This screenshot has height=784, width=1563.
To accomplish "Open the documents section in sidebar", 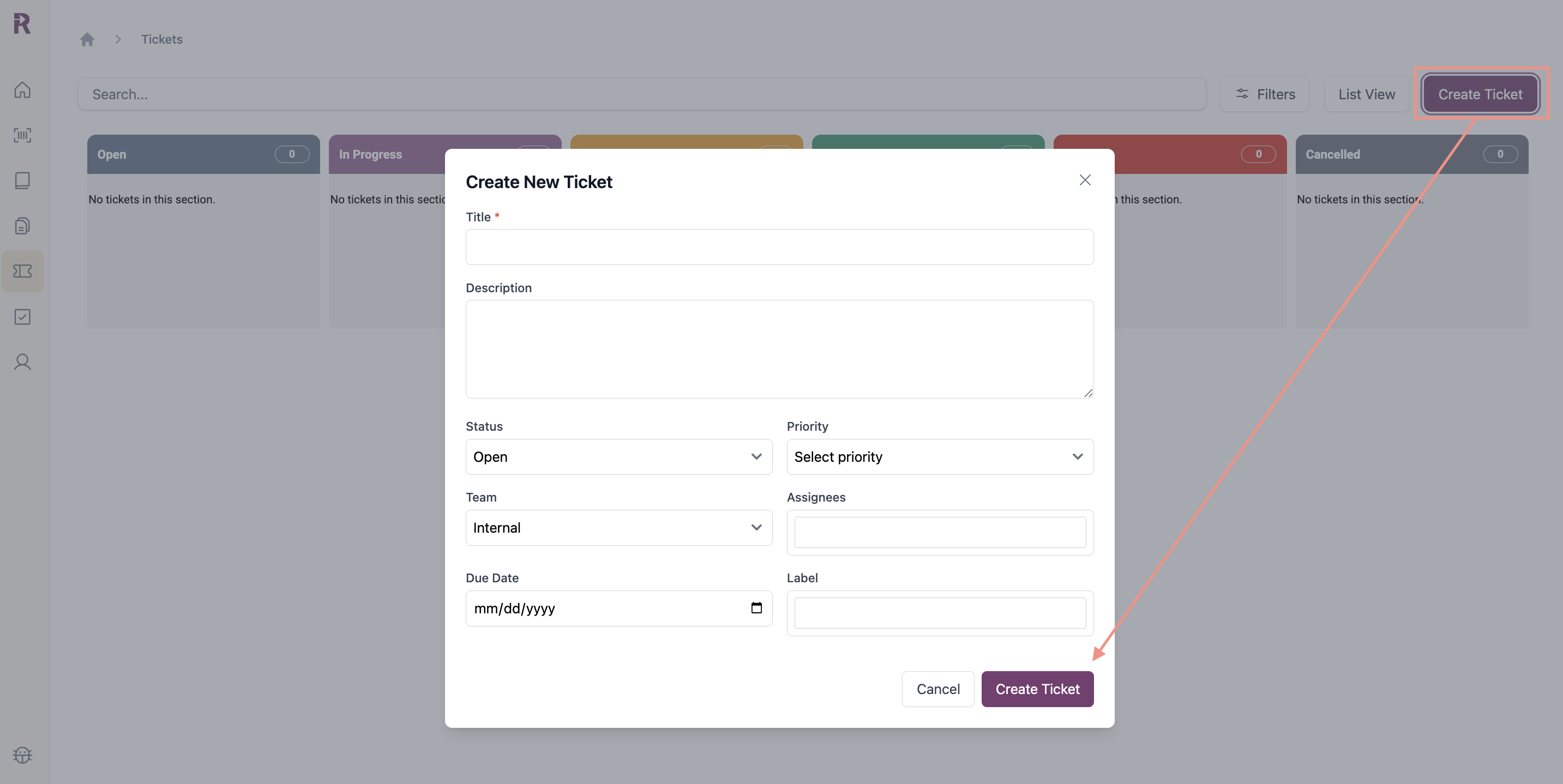I will 22,226.
